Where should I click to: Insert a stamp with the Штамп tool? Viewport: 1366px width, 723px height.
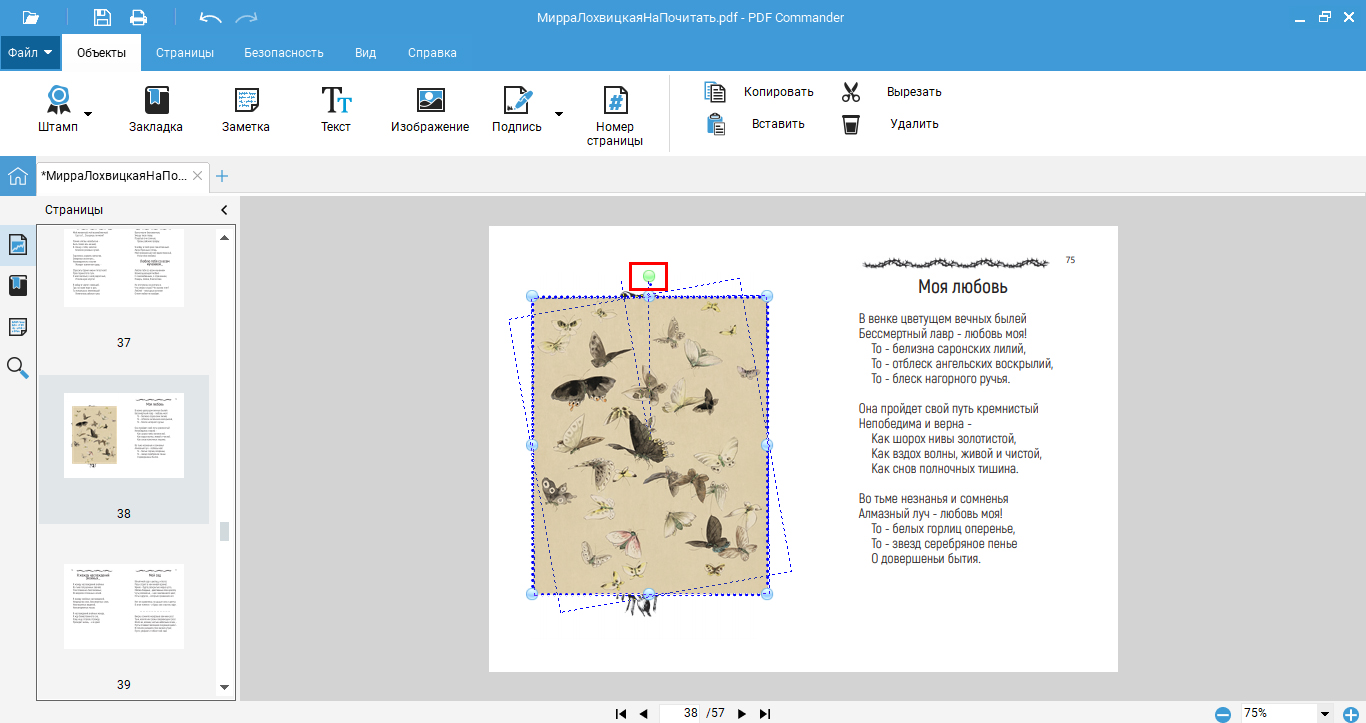coord(58,109)
